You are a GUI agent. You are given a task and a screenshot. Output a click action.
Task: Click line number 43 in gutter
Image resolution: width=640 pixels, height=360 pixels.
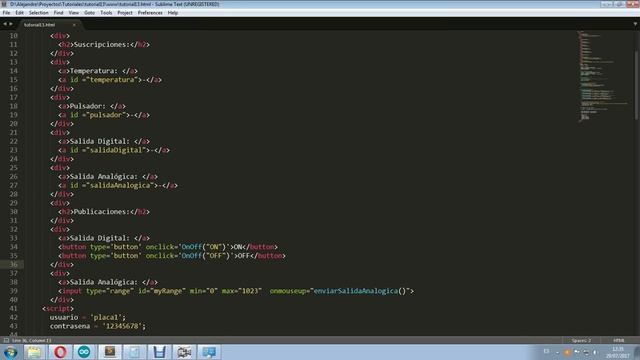coord(13,326)
